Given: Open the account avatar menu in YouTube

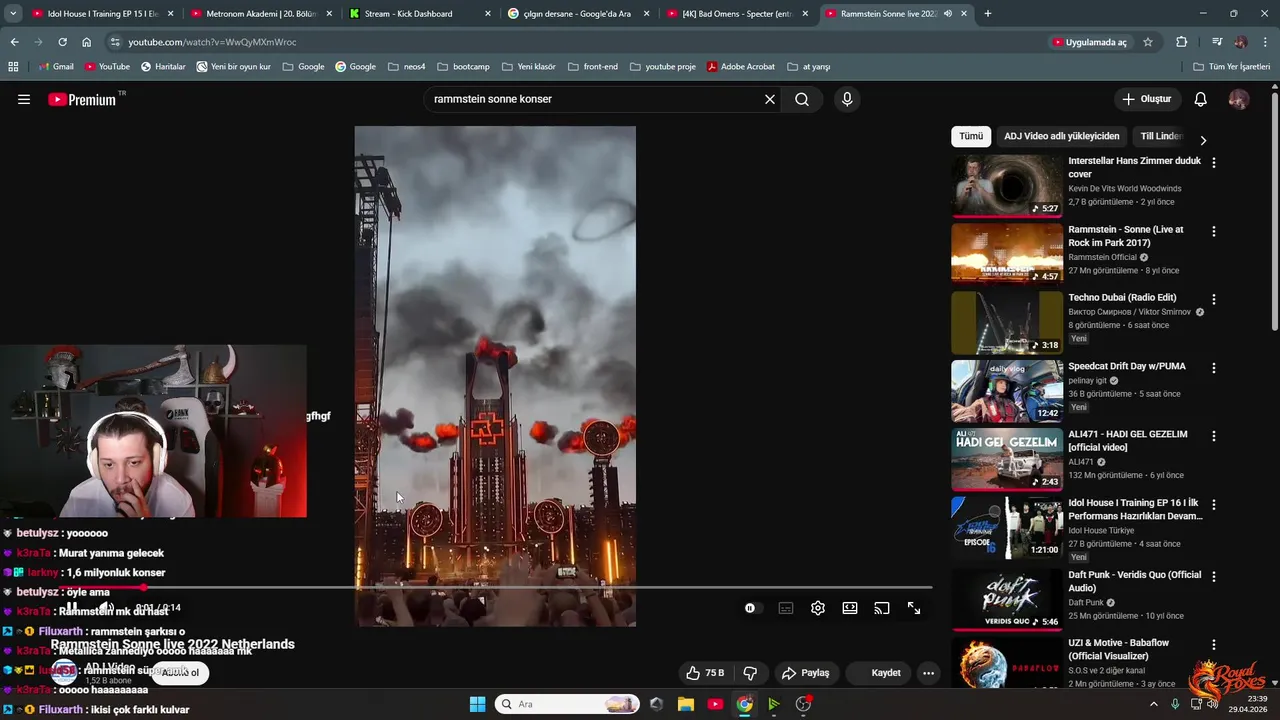Looking at the screenshot, I should pos(1239,99).
